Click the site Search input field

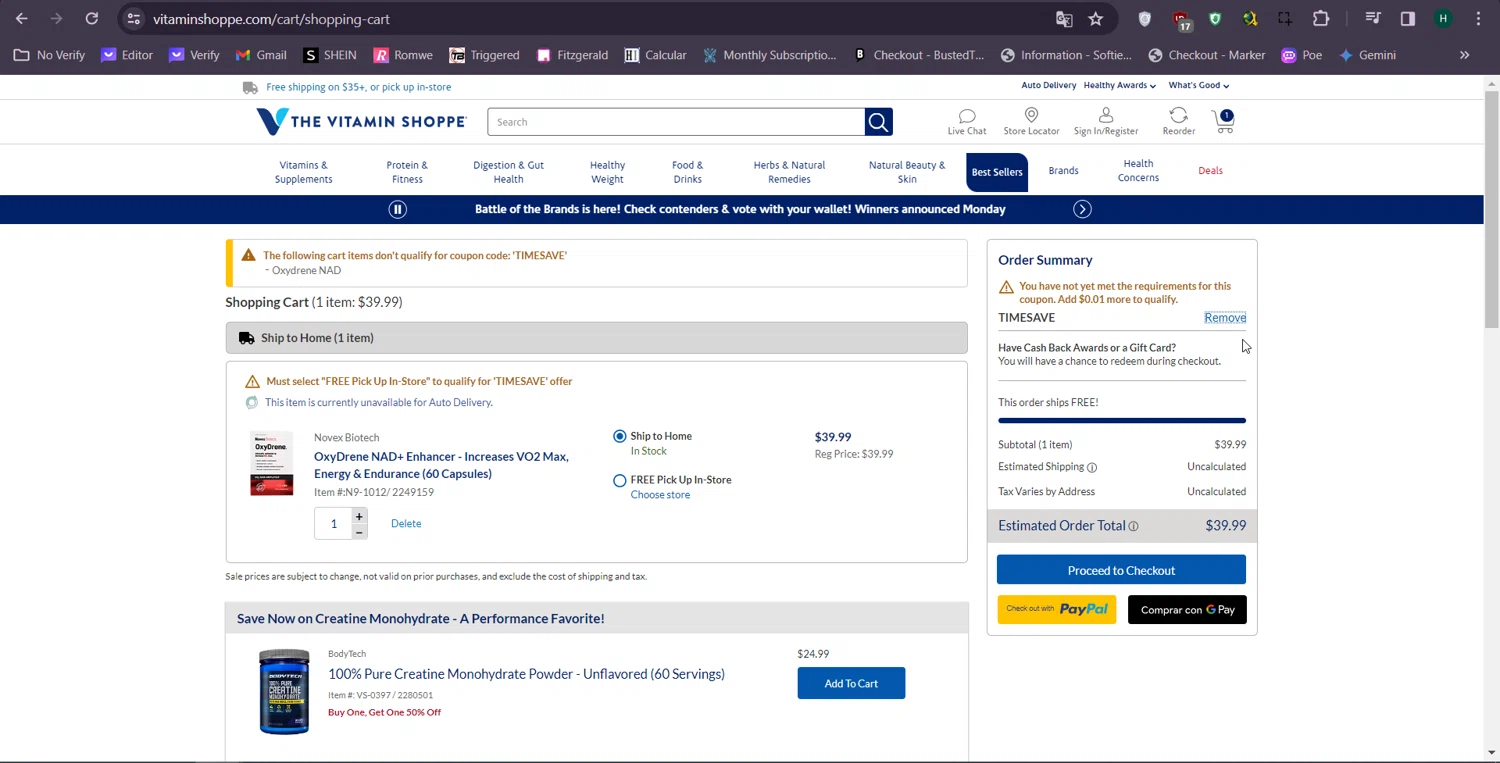[x=676, y=122]
